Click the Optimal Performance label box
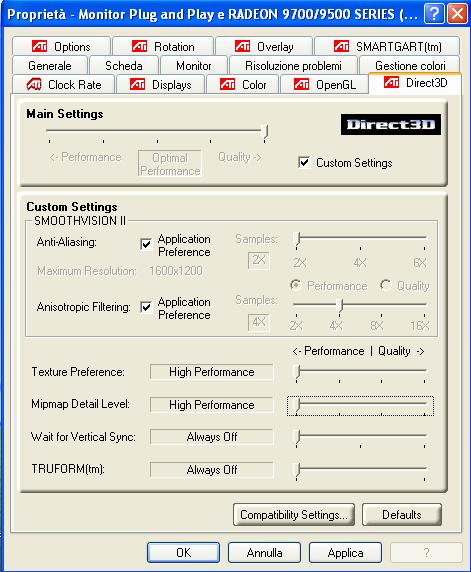 click(x=170, y=164)
